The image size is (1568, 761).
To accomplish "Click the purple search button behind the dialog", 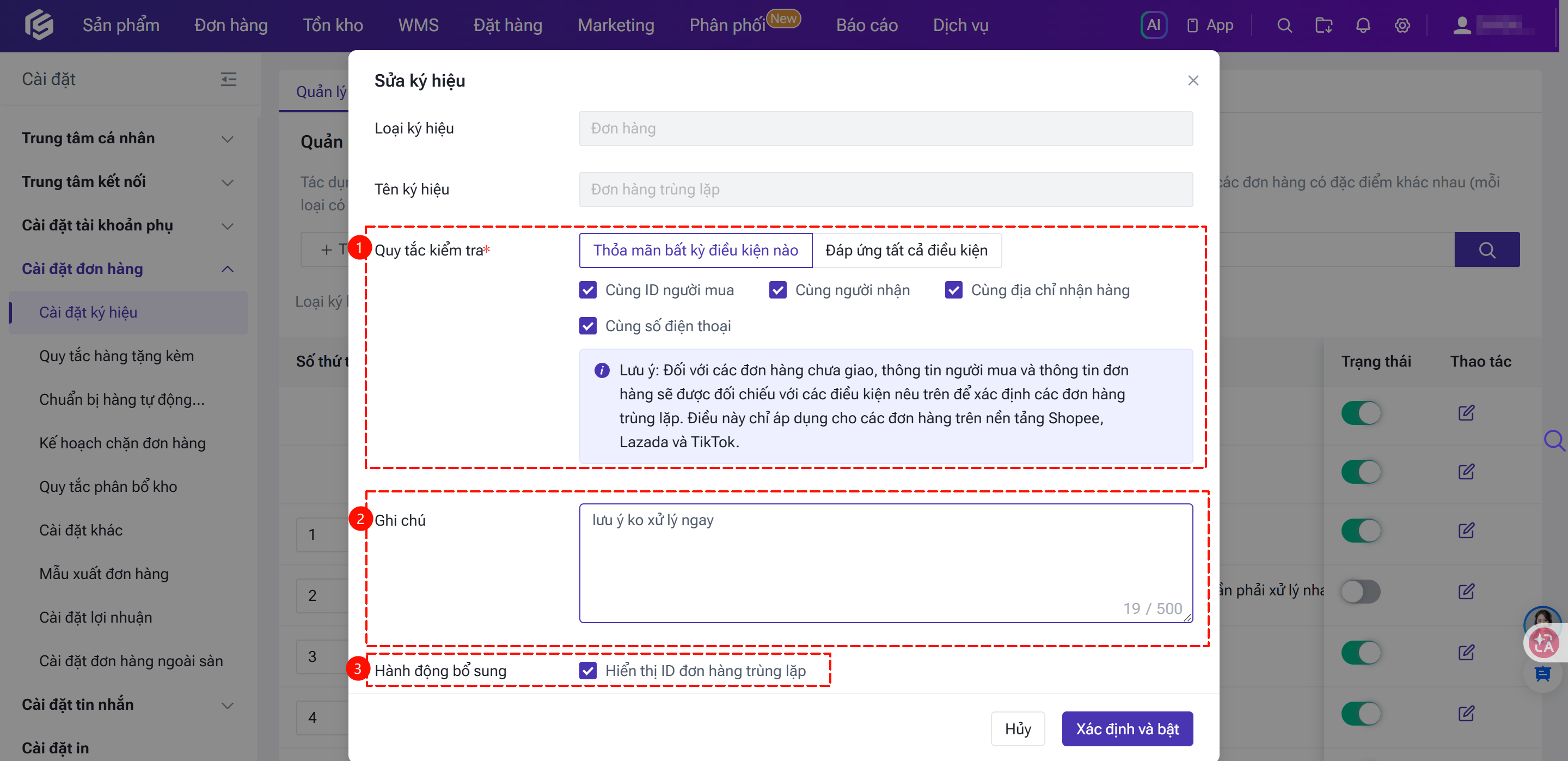I will coord(1487,249).
